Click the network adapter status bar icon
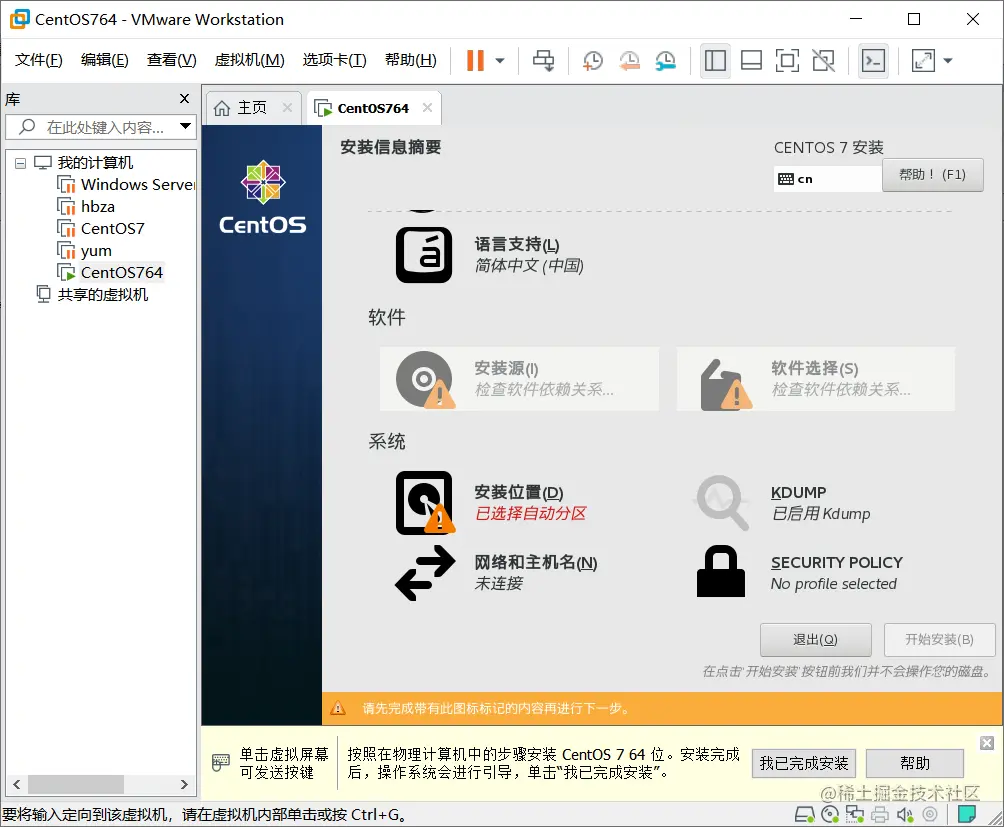Image resolution: width=1004 pixels, height=827 pixels. click(x=855, y=814)
